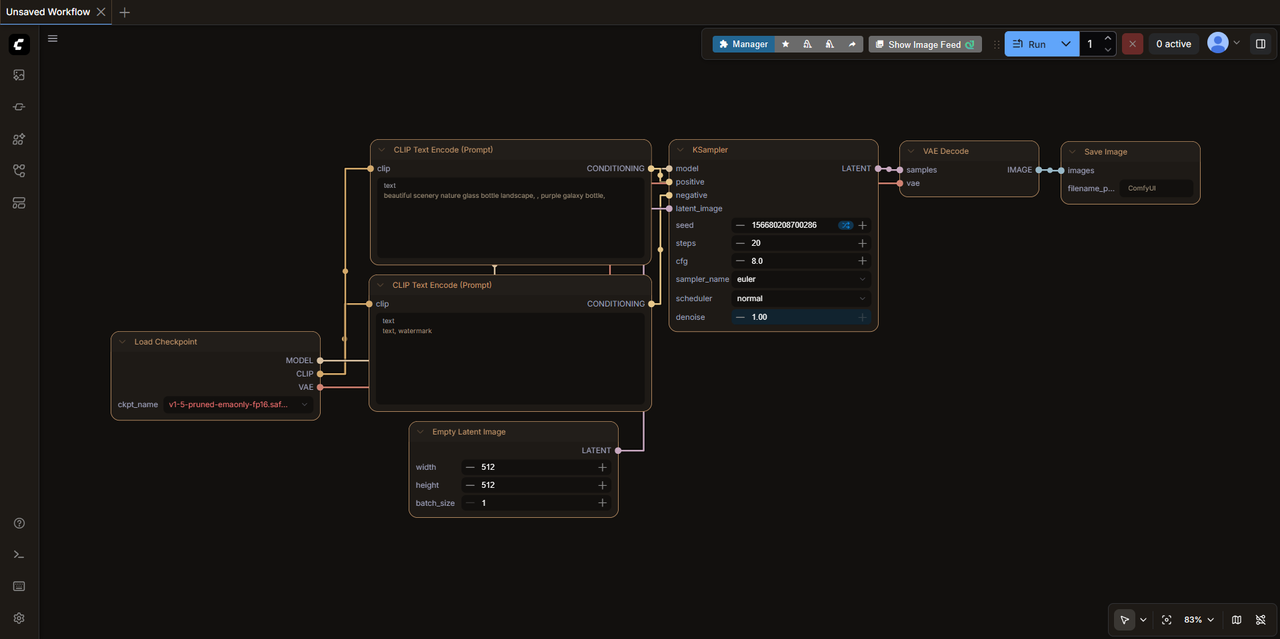Viewport: 1280px width, 639px height.
Task: Decrease the batch count stepper
Action: [x=1108, y=50]
